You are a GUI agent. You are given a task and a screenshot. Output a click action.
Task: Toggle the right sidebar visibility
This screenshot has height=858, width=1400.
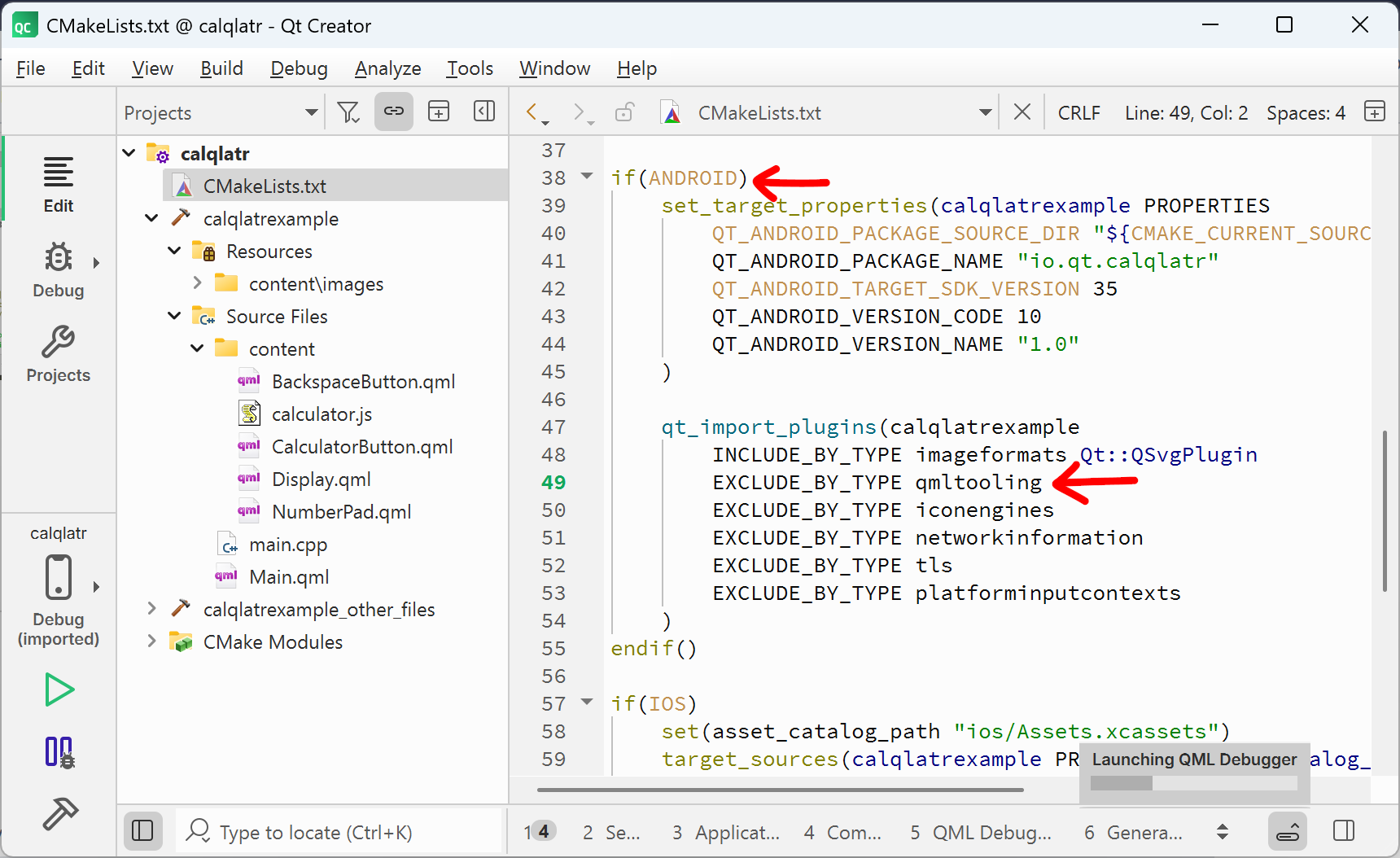click(1344, 830)
